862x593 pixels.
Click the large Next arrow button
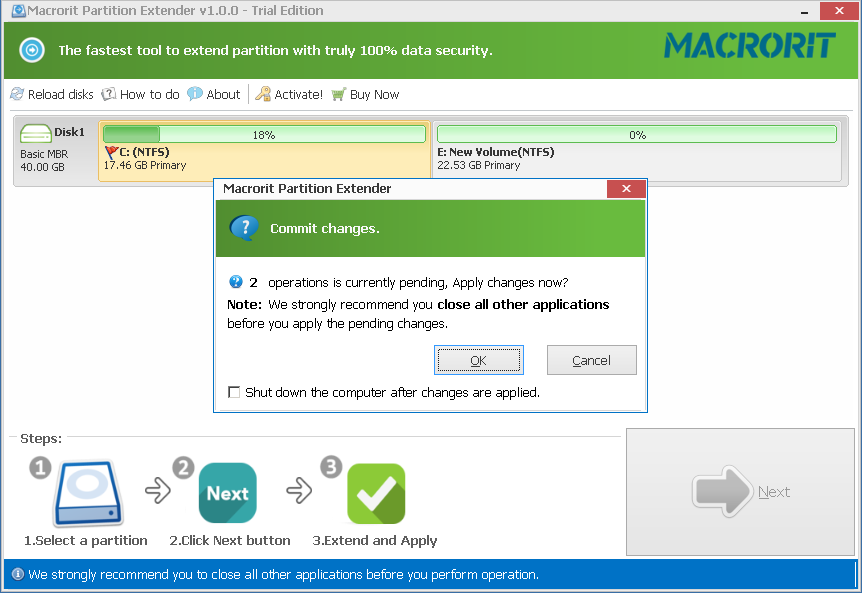click(740, 492)
